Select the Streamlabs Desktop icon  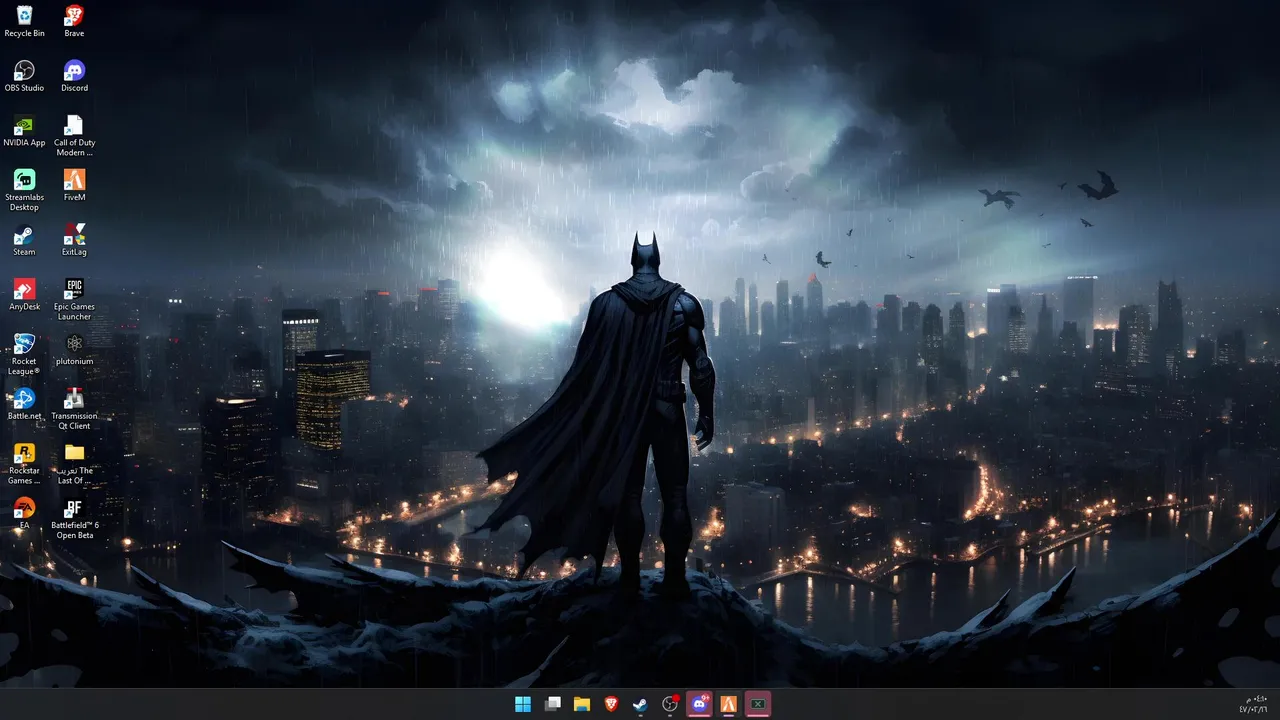click(24, 190)
